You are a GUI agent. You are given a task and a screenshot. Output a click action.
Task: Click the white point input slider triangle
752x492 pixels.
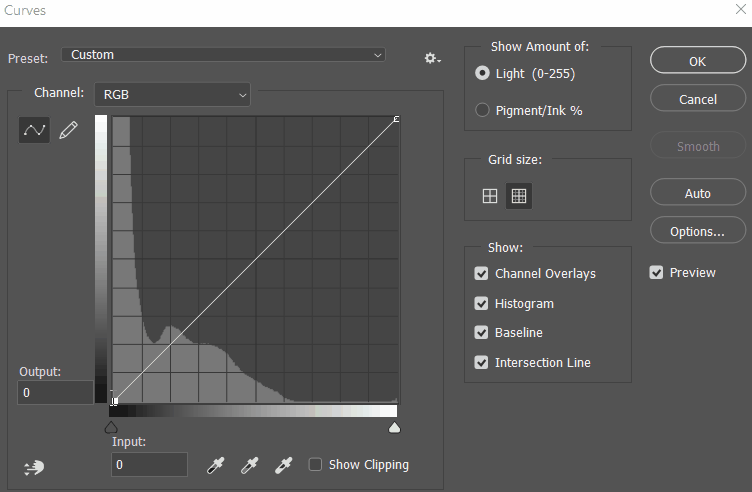pos(394,427)
